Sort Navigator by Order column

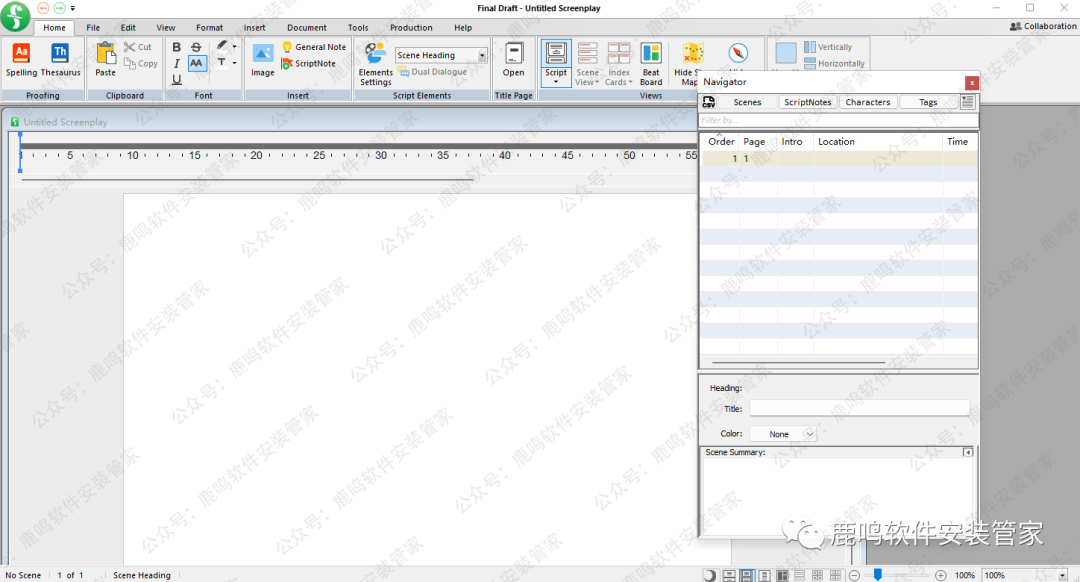[720, 141]
